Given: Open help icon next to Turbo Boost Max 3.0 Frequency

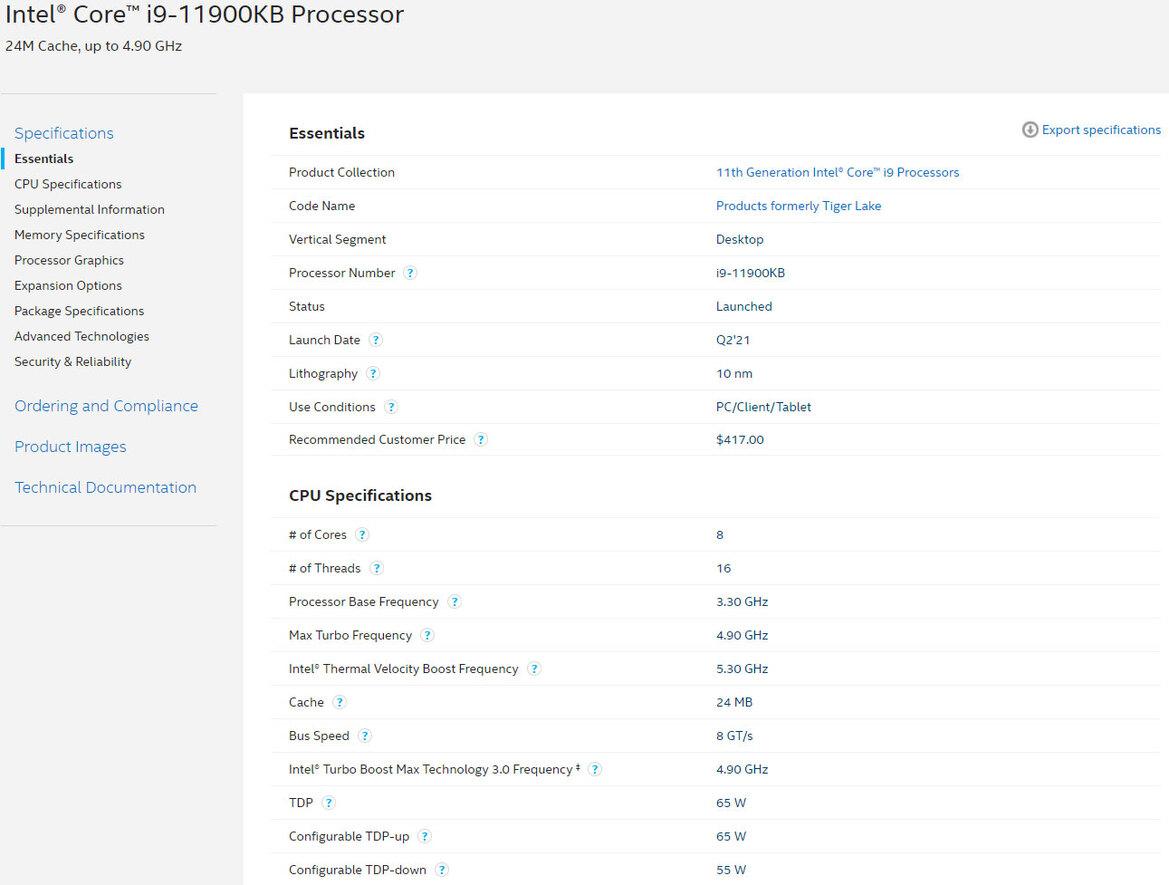Looking at the screenshot, I should click(x=594, y=769).
